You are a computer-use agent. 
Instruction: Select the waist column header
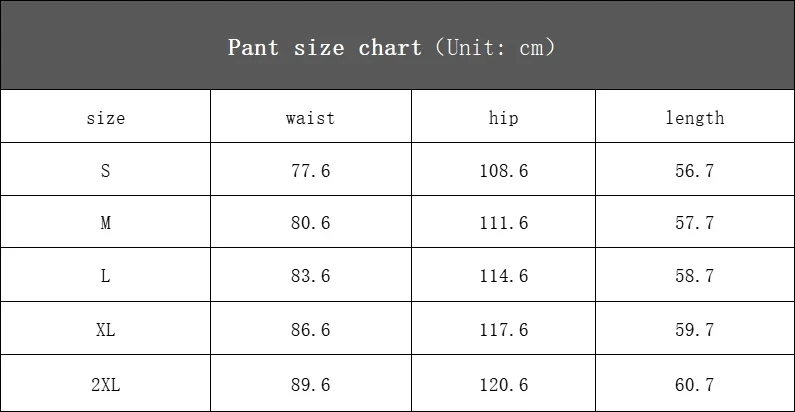pyautogui.click(x=310, y=118)
